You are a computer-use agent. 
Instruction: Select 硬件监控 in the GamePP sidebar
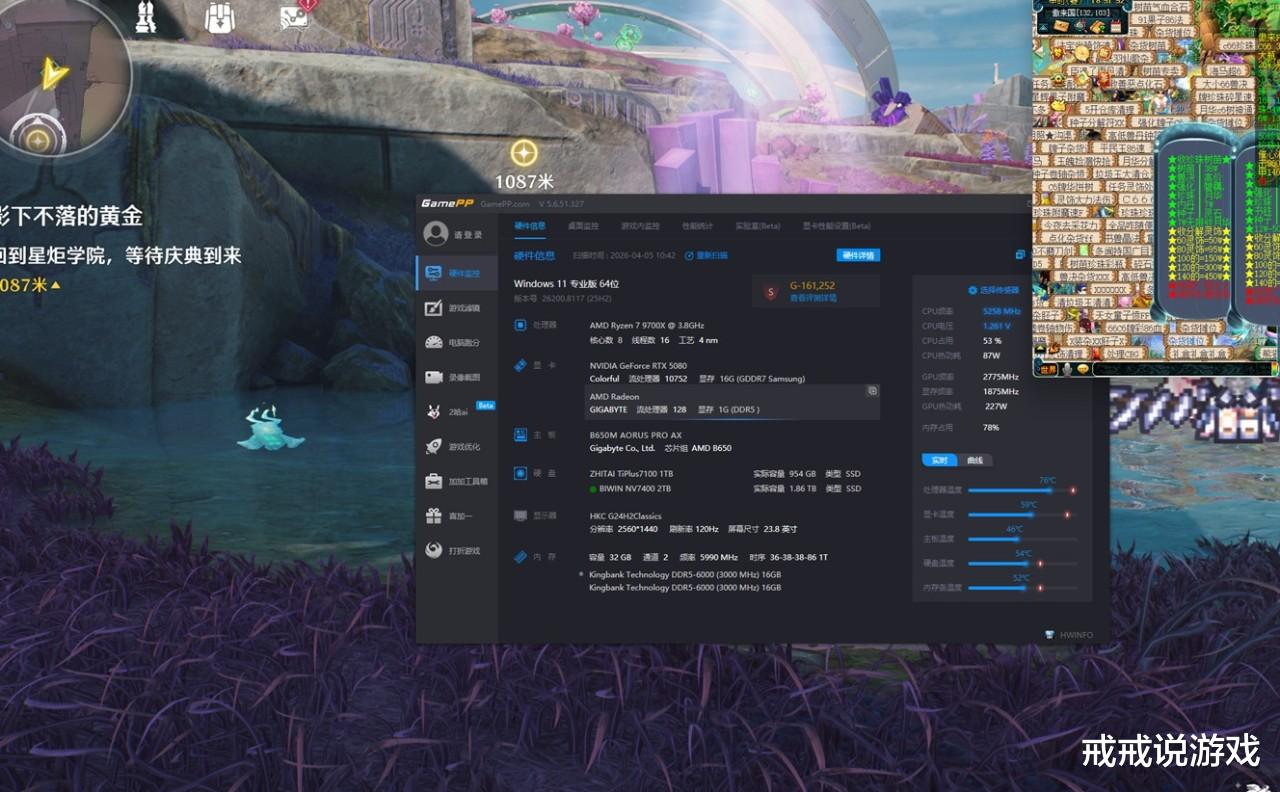coord(457,273)
